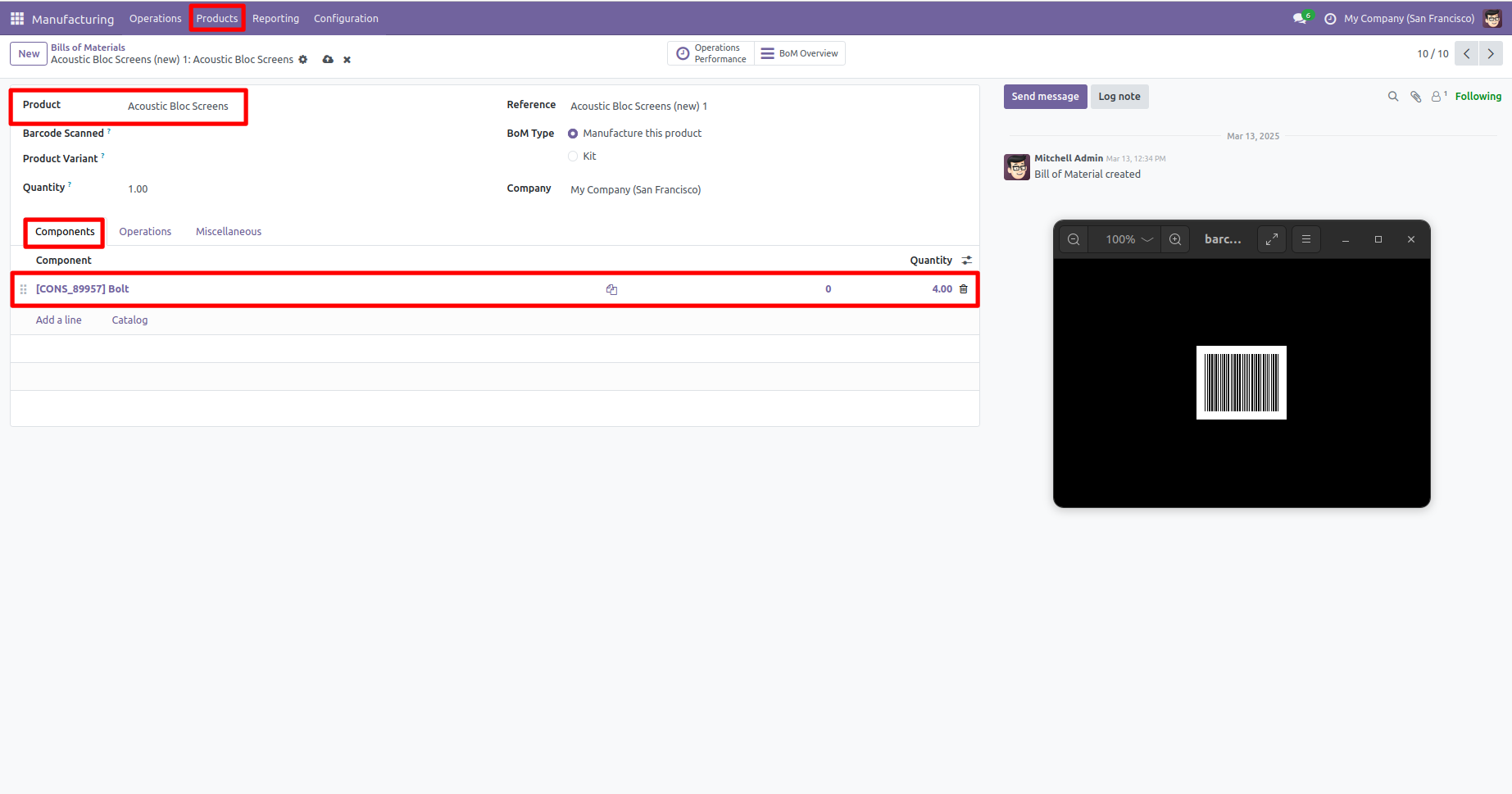Click Mitchell Admin avatar in chatter message
Image resolution: width=1512 pixels, height=794 pixels.
point(1017,167)
